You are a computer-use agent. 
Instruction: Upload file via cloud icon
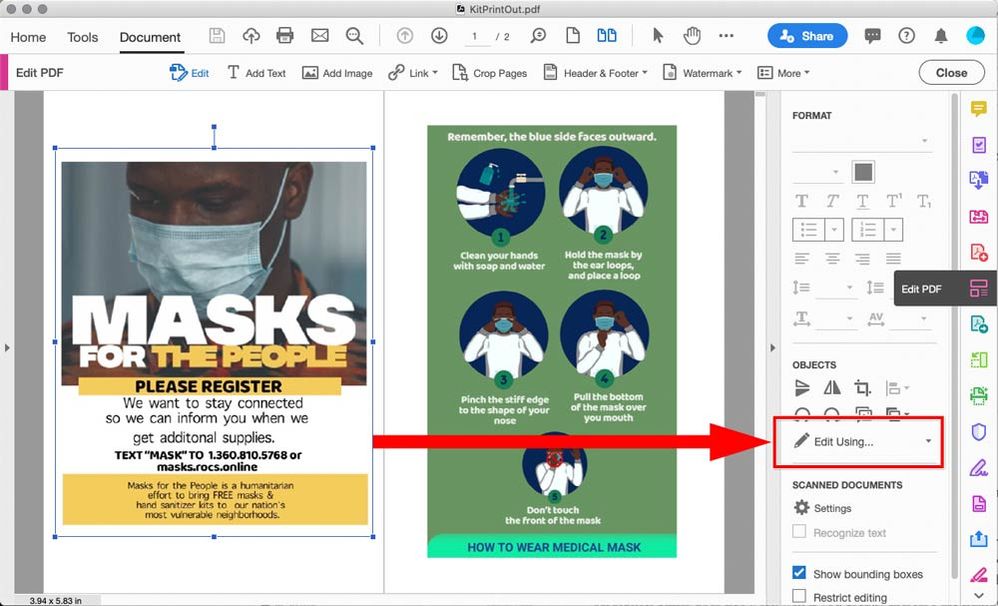[251, 36]
